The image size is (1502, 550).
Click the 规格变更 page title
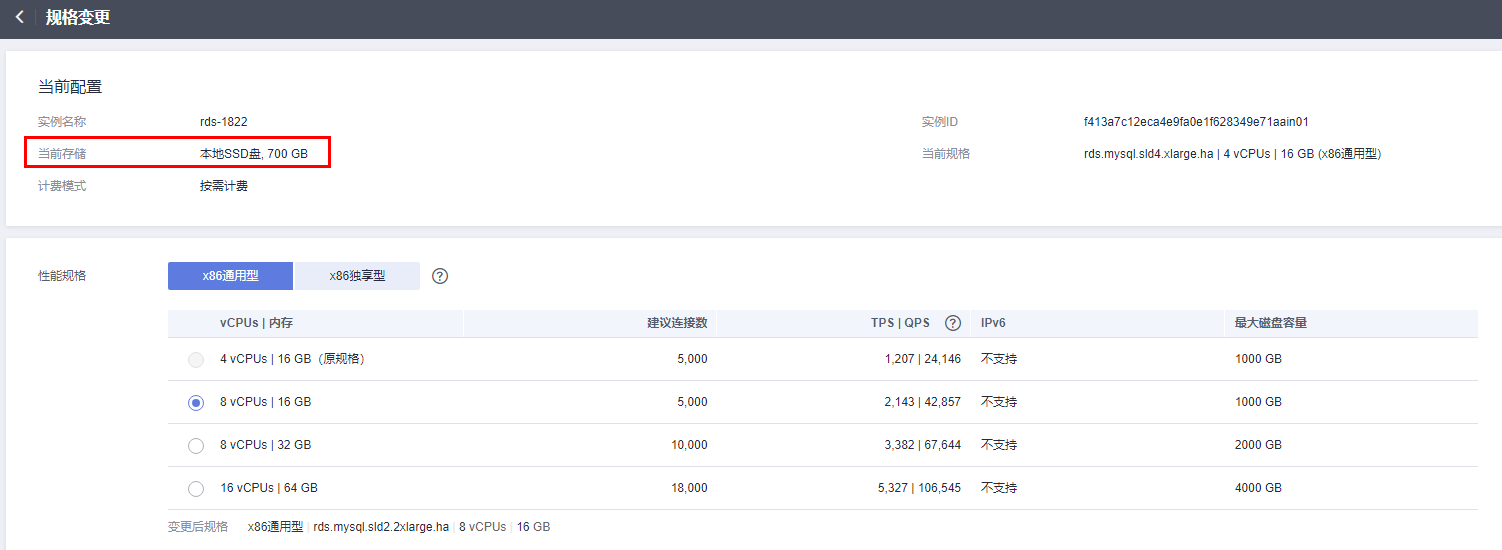point(78,18)
